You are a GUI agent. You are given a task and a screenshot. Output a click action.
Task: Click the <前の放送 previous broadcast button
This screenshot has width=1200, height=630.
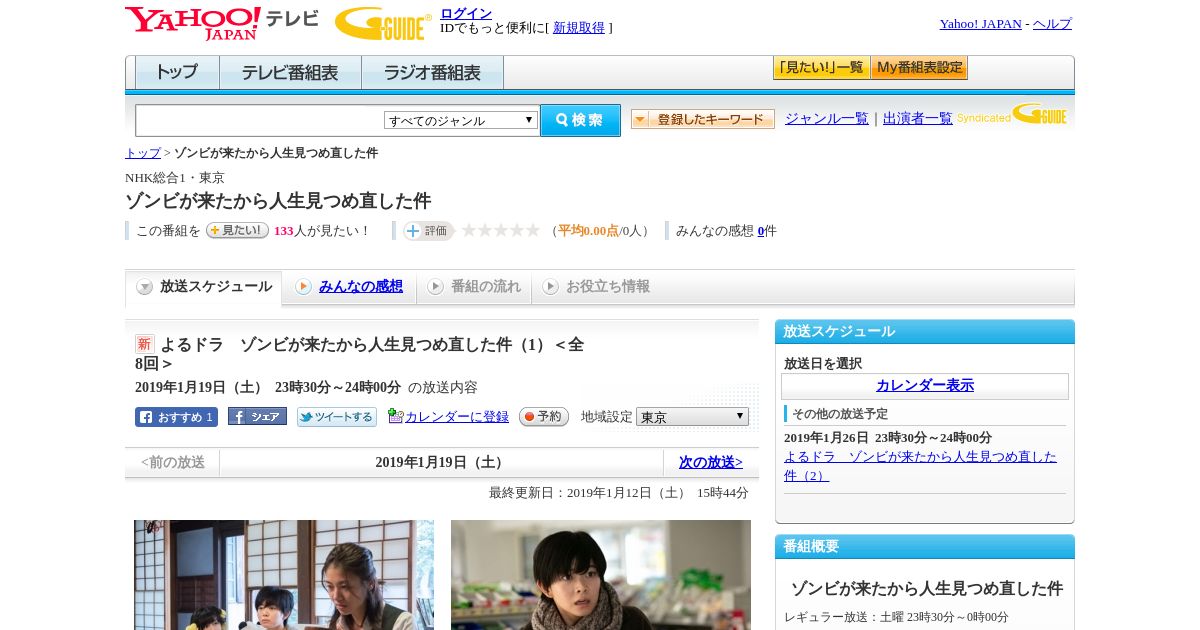click(173, 462)
